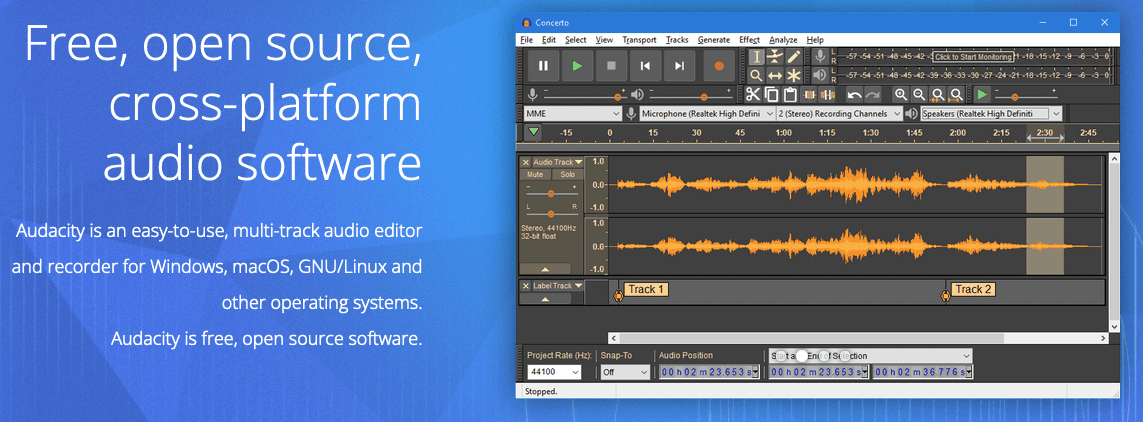Select the pencil Draw tool

[x=794, y=57]
